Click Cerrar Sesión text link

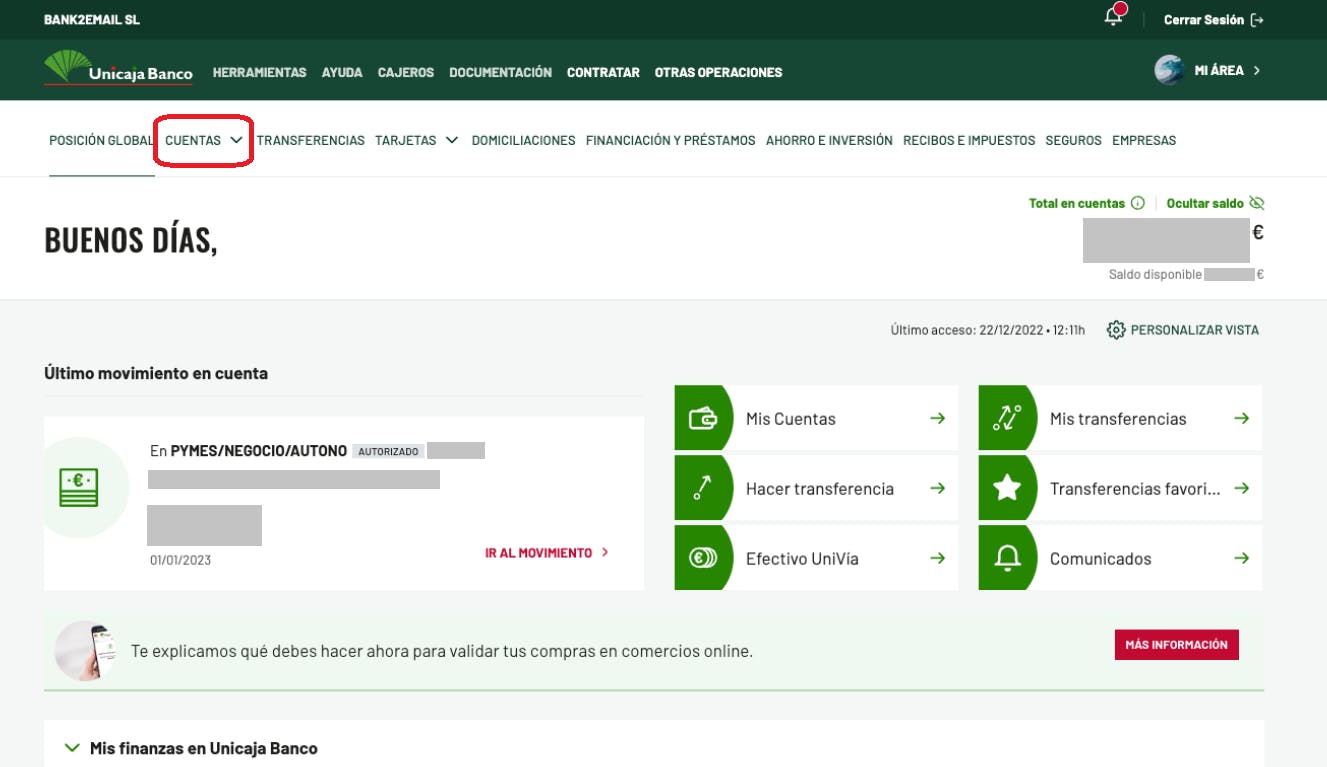pos(1204,20)
